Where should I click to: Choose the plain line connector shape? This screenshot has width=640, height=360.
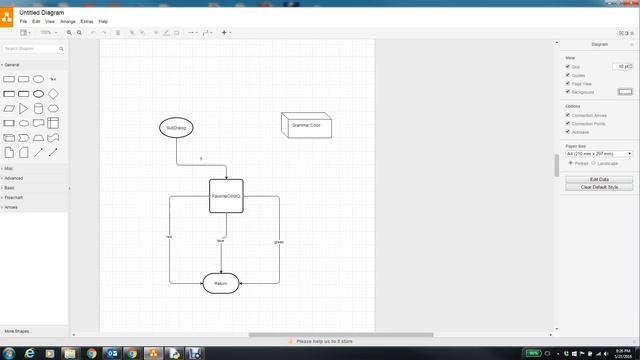tap(38, 153)
